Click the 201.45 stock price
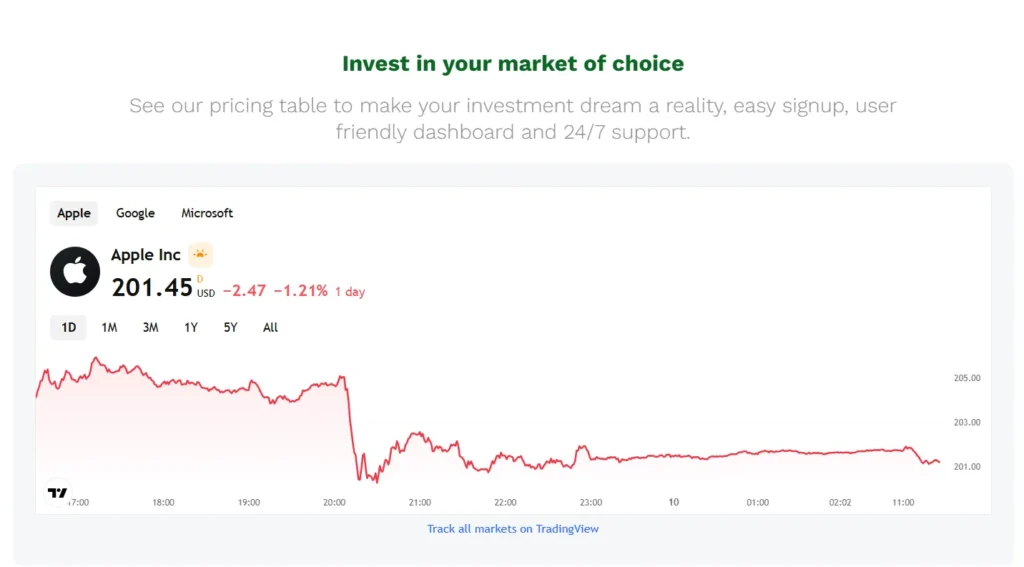 point(152,288)
